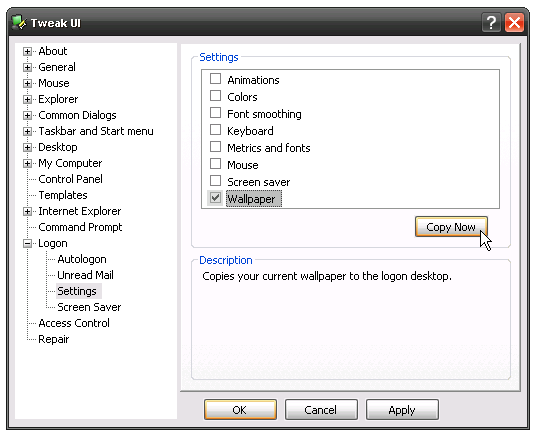Check the Colors option
Viewport: 536px width, 436px height.
pos(215,96)
